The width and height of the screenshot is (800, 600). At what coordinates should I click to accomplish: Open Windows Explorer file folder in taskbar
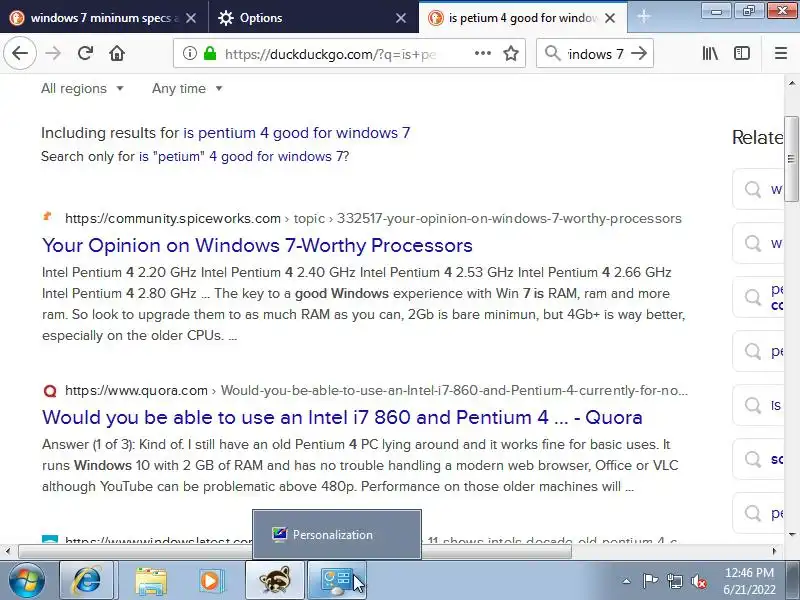pyautogui.click(x=151, y=581)
